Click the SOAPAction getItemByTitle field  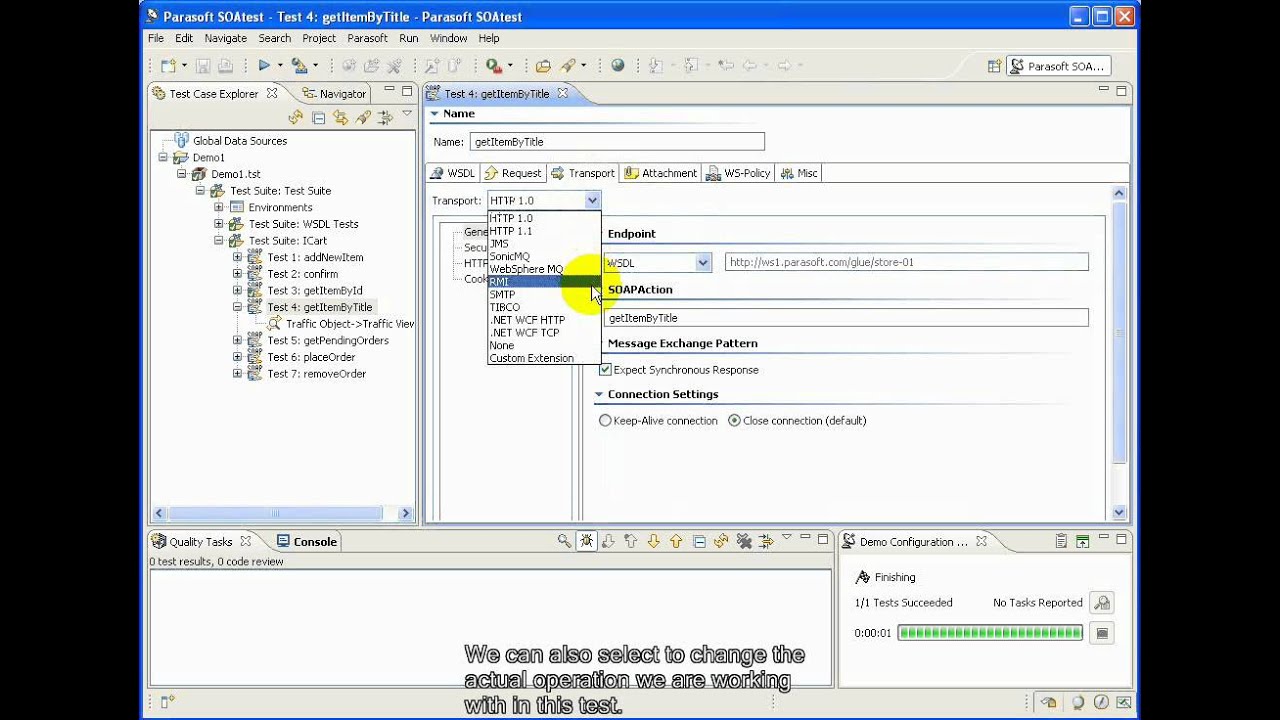(x=846, y=318)
